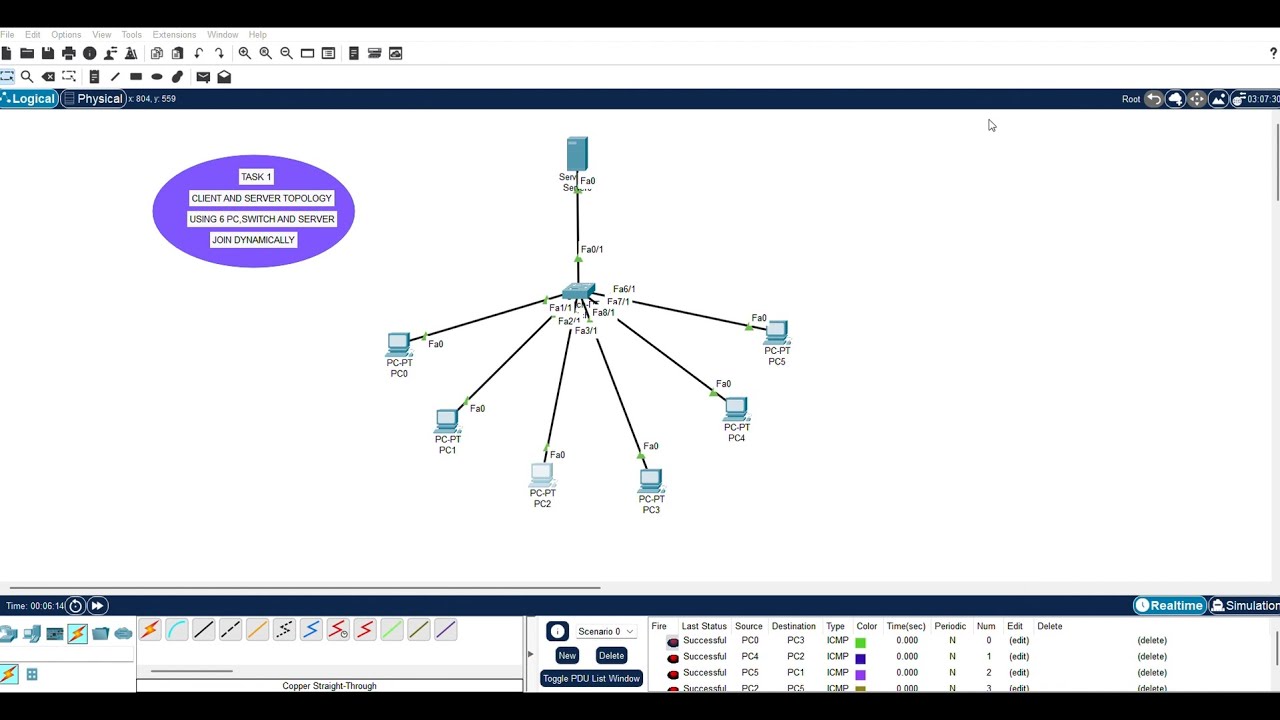Open a file using folder icon
This screenshot has height=720, width=1280.
(27, 53)
